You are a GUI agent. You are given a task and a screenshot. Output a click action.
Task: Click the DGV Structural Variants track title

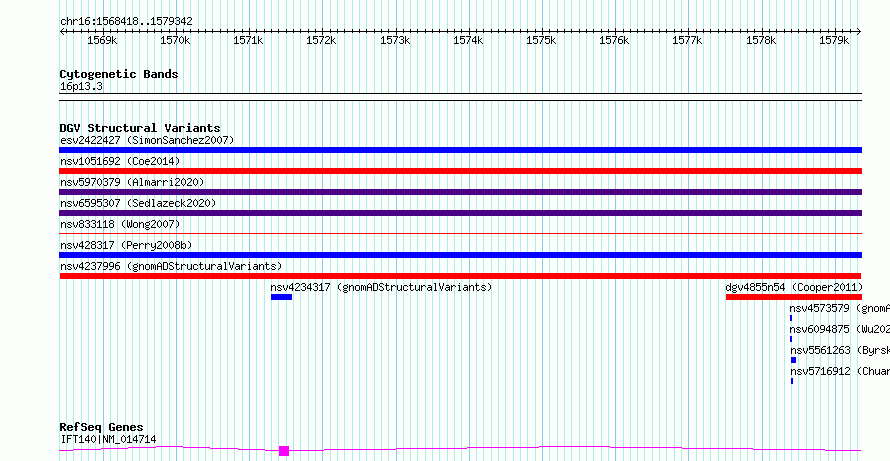(x=140, y=128)
